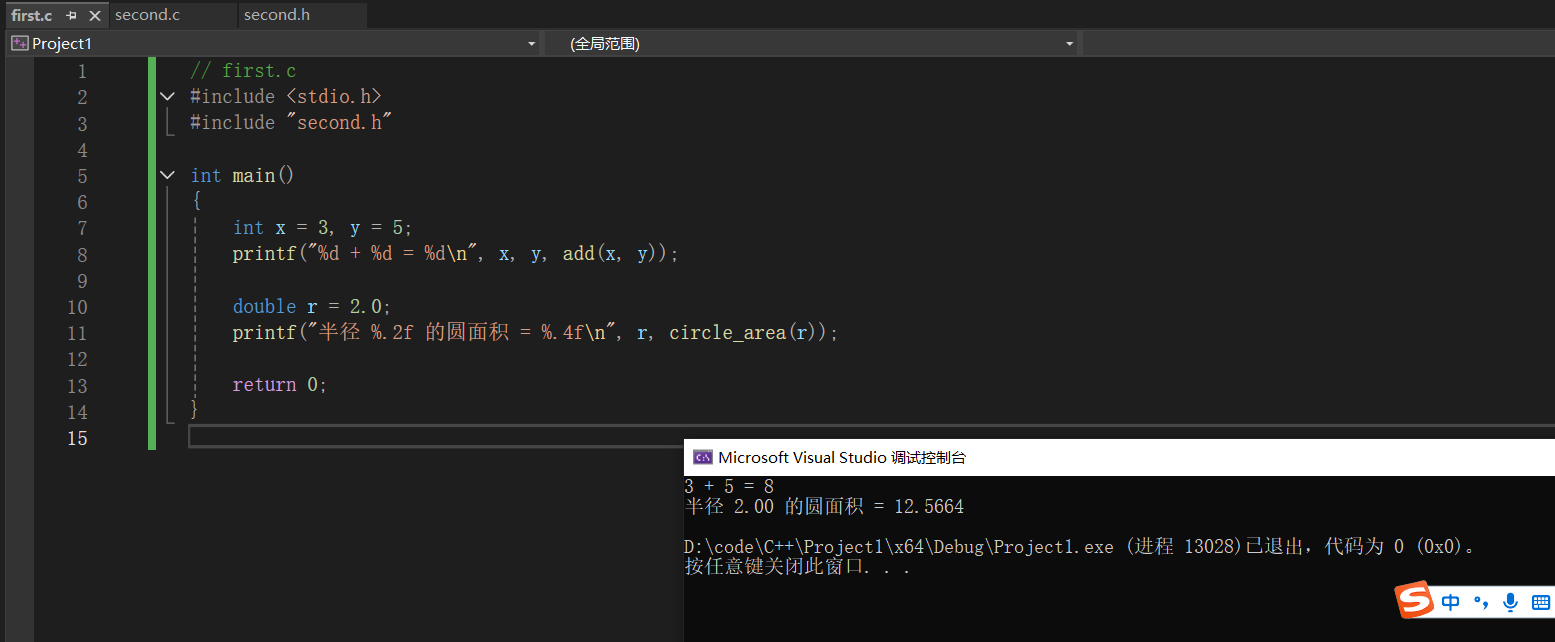Click the closing brace on line 14
The height and width of the screenshot is (642, 1555).
195,411
